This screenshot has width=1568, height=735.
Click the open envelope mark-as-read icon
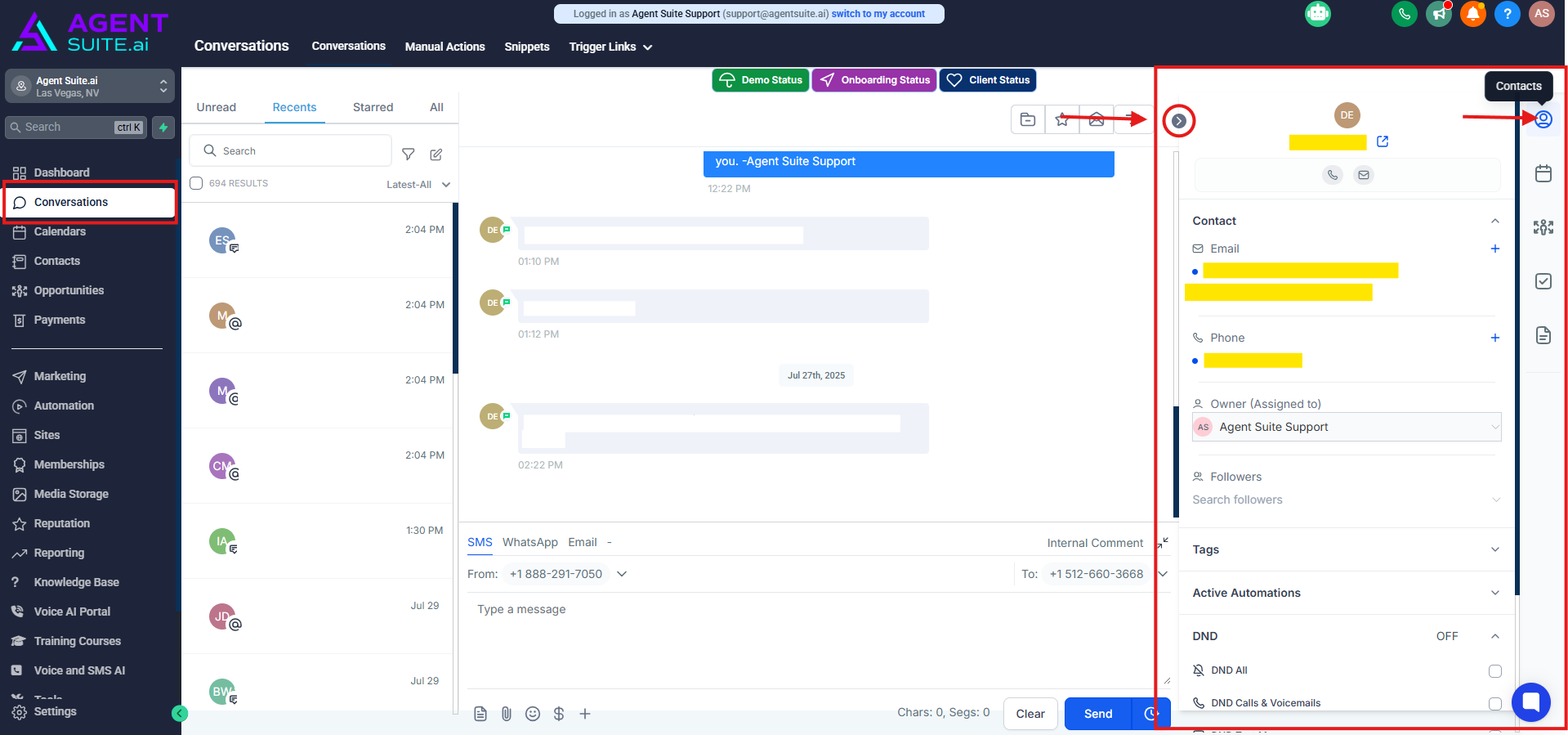pyautogui.click(x=1097, y=120)
